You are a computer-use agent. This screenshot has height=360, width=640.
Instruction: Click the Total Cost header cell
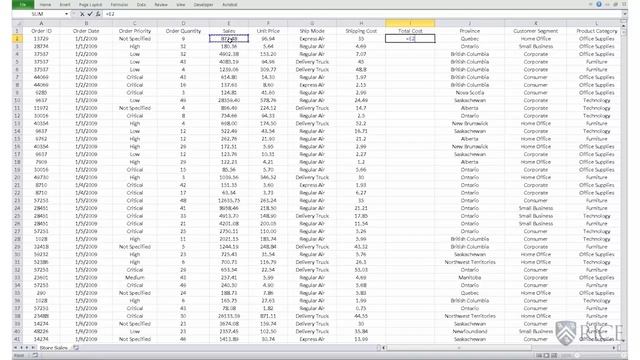coord(410,31)
